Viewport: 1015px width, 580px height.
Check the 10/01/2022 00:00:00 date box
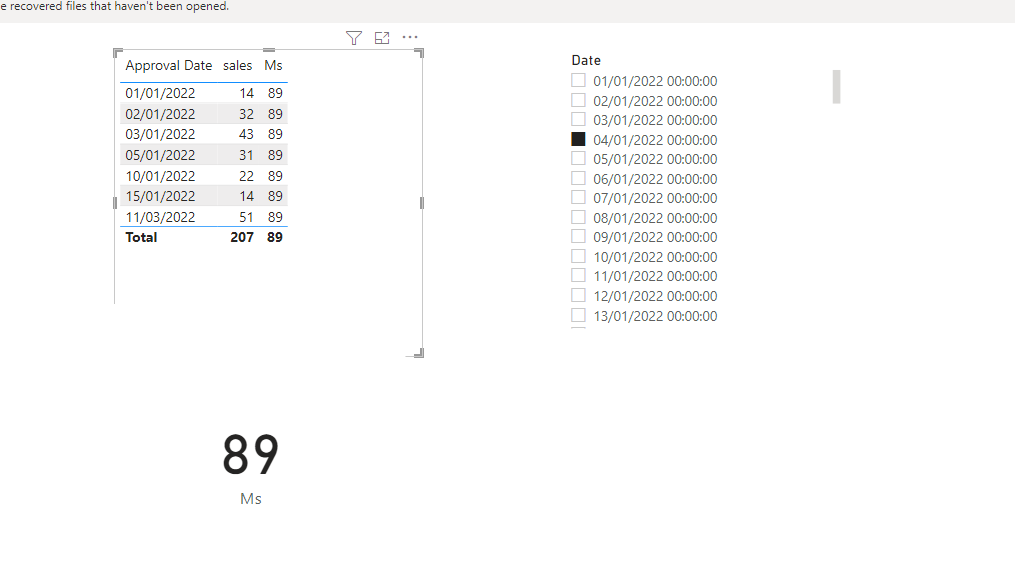click(578, 256)
